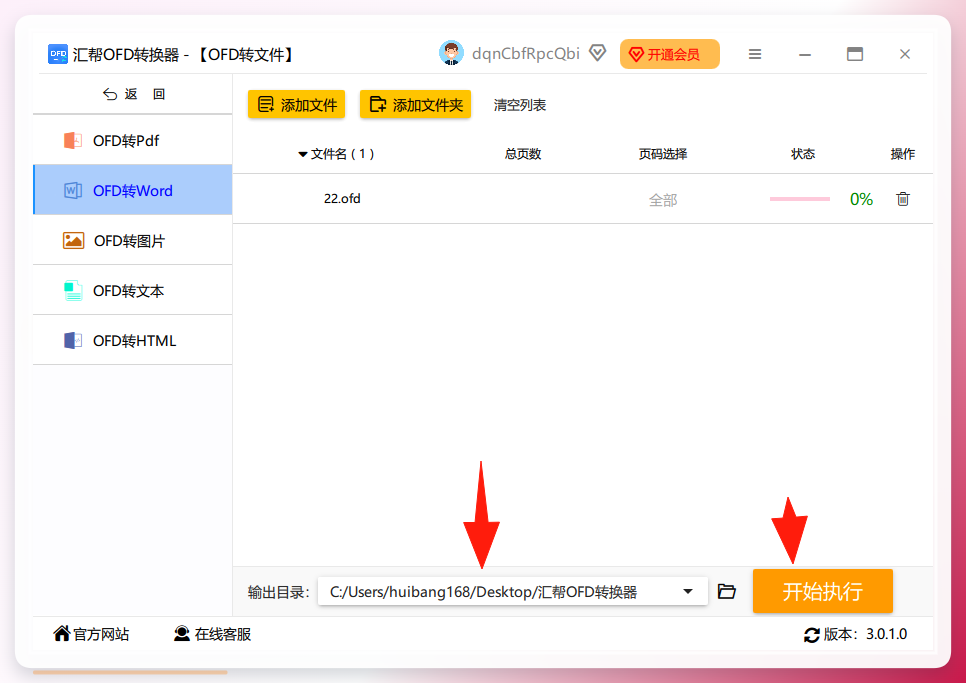The height and width of the screenshot is (683, 966).
Task: Maximize the converter window
Action: (854, 54)
